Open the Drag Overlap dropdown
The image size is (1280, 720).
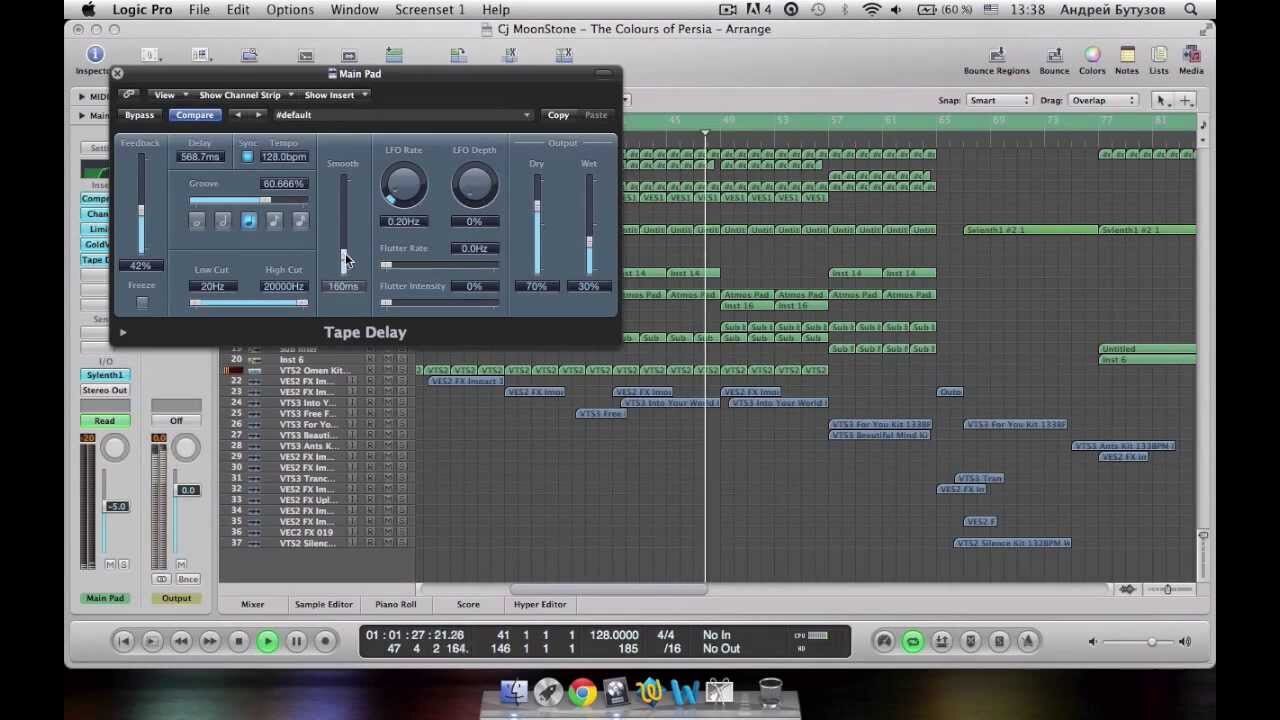1102,100
